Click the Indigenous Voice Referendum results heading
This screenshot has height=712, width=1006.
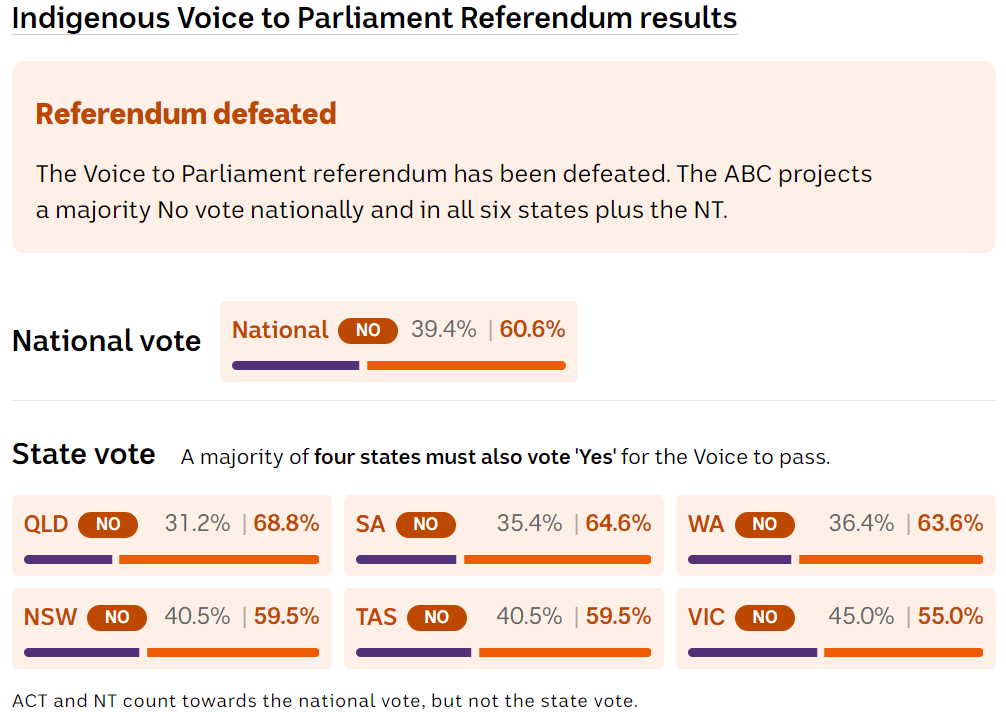click(374, 17)
